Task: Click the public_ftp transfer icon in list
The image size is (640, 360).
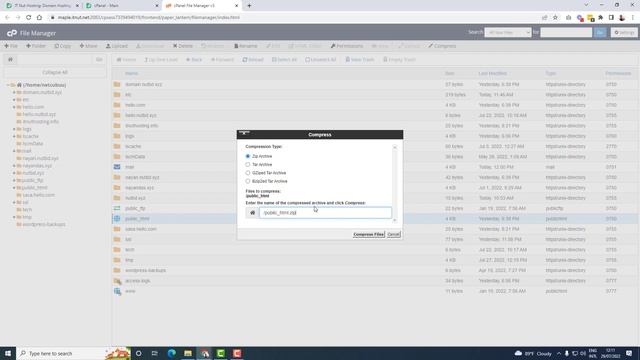Action: point(117,208)
